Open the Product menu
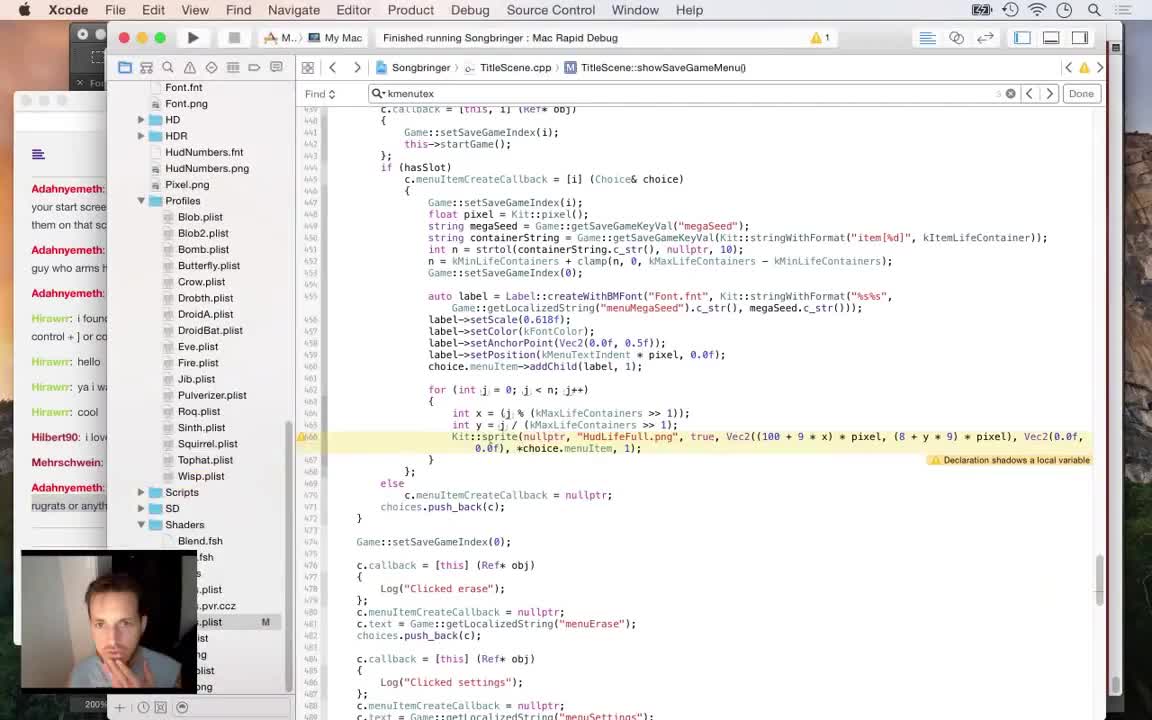1152x720 pixels. [411, 10]
